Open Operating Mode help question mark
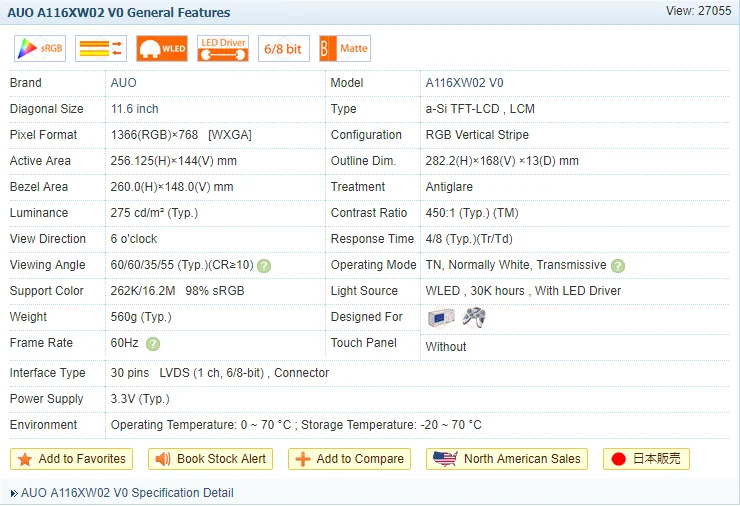 click(618, 266)
